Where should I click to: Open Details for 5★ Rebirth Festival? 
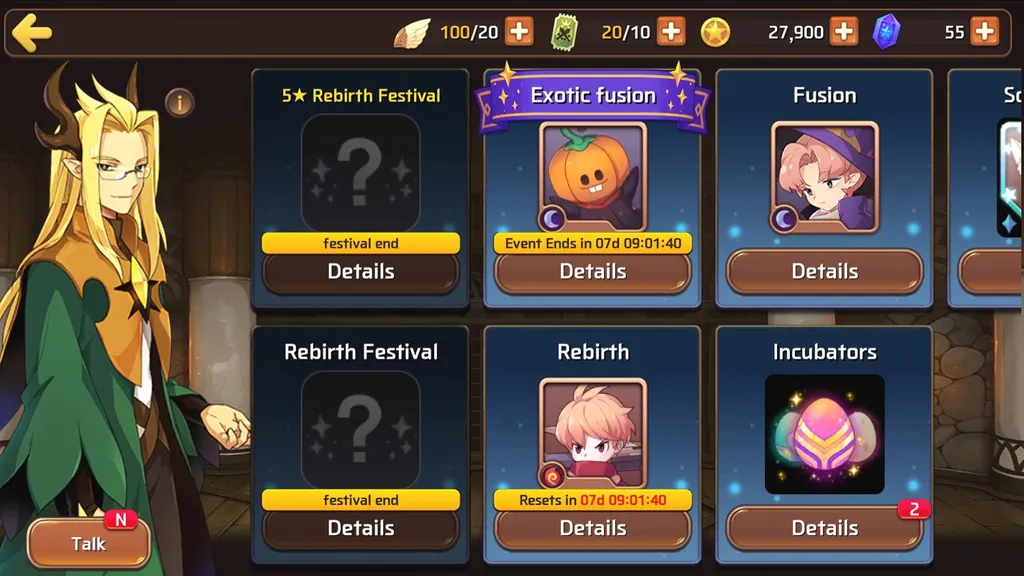tap(360, 272)
